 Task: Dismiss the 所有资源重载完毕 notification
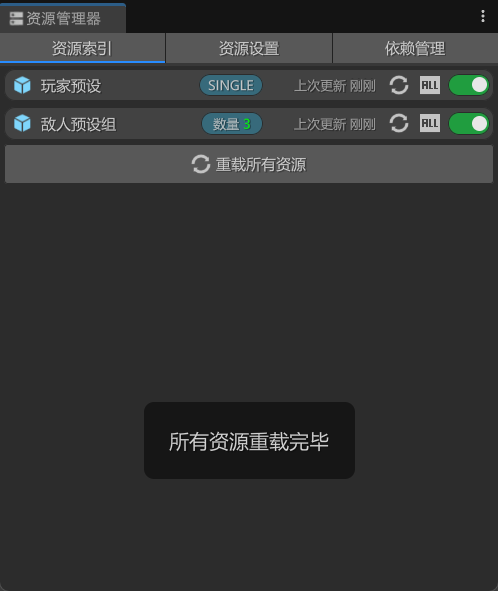[249, 440]
